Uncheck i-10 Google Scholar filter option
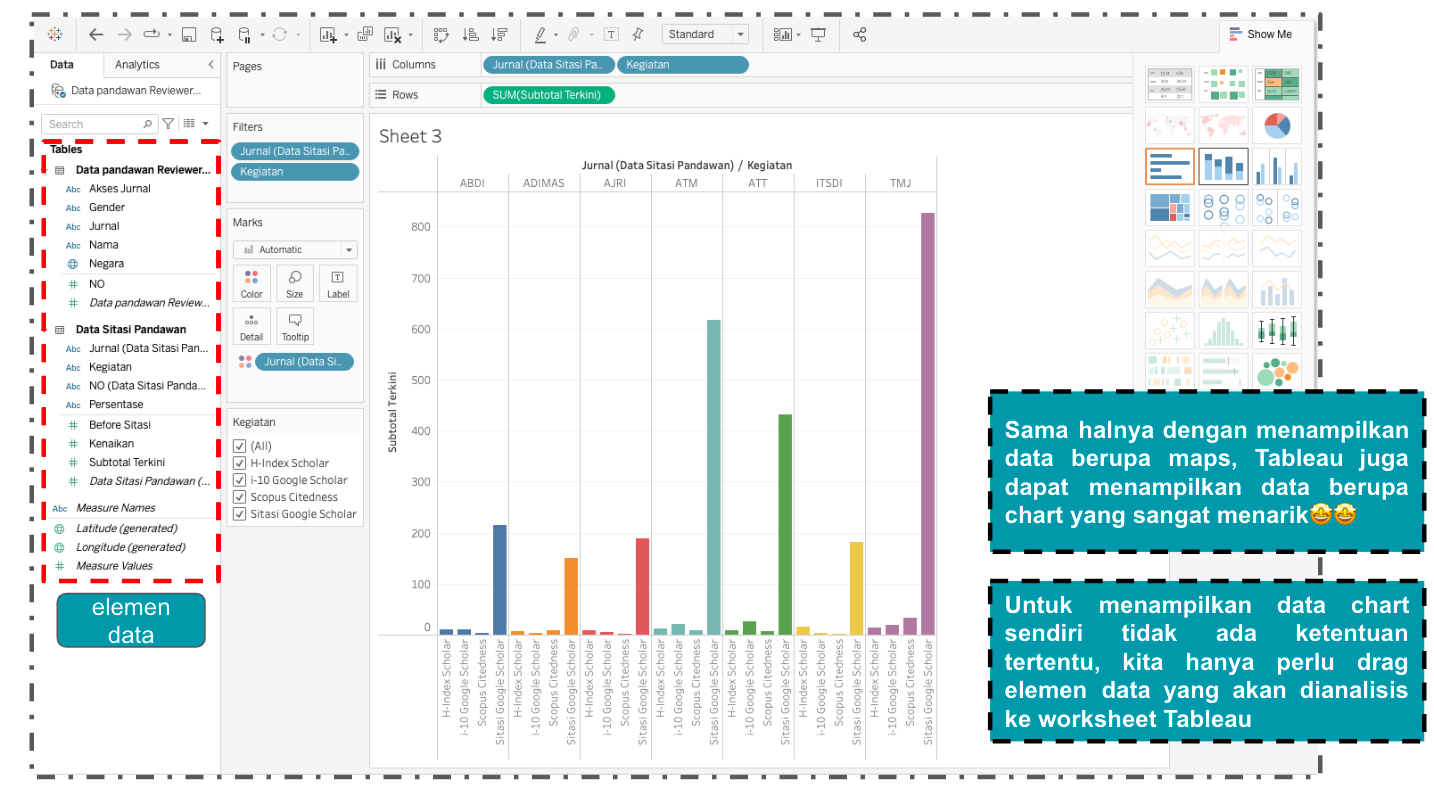Screen dimensions: 1434x797 [239, 480]
